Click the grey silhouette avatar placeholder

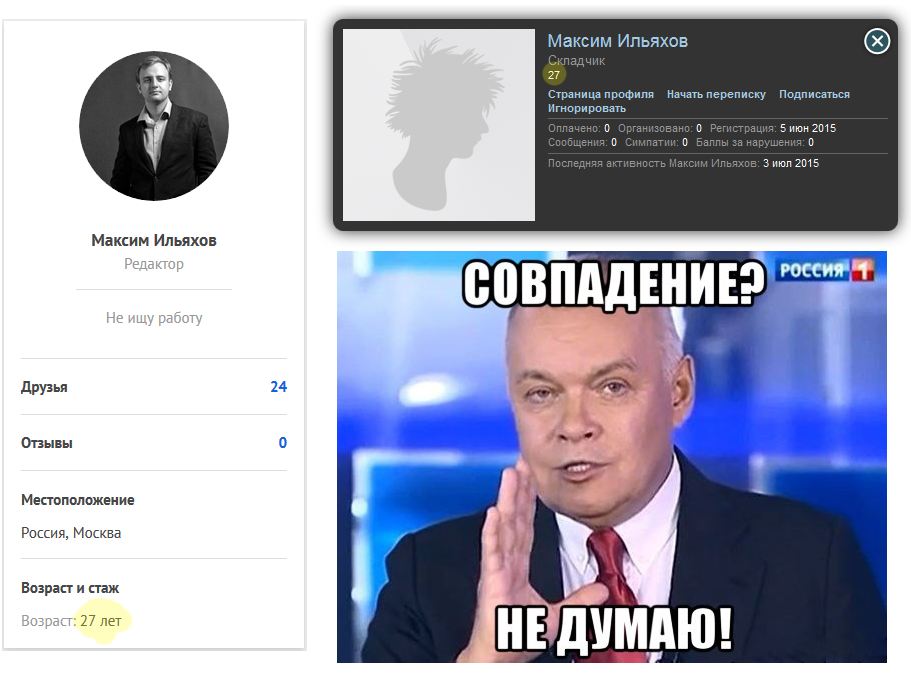[439, 125]
